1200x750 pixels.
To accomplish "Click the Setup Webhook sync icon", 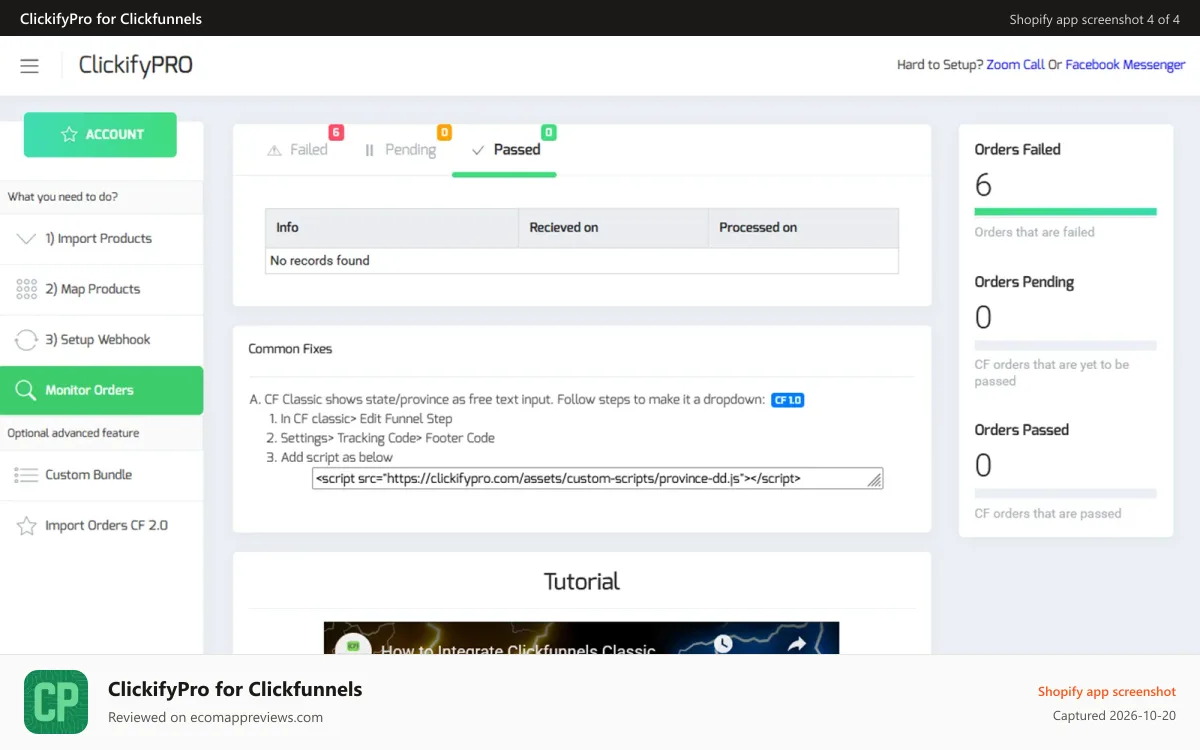I will coord(27,340).
